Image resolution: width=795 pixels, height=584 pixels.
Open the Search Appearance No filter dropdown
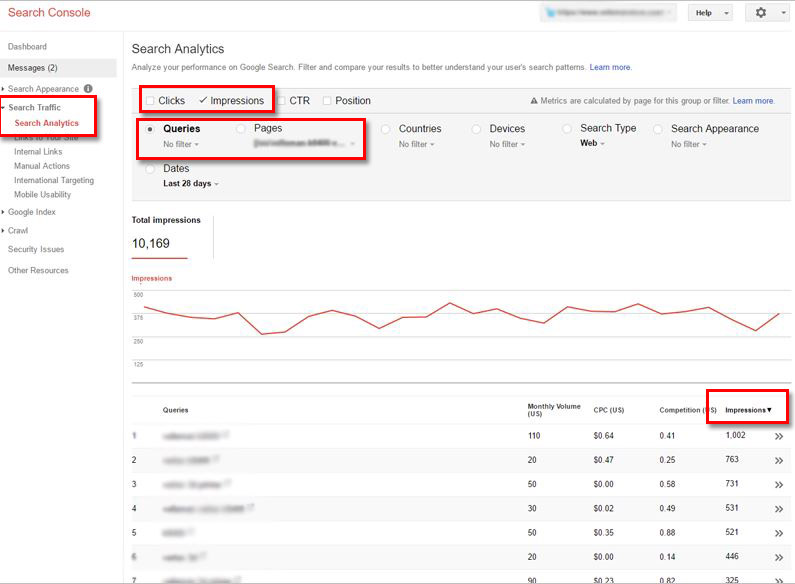(x=689, y=144)
